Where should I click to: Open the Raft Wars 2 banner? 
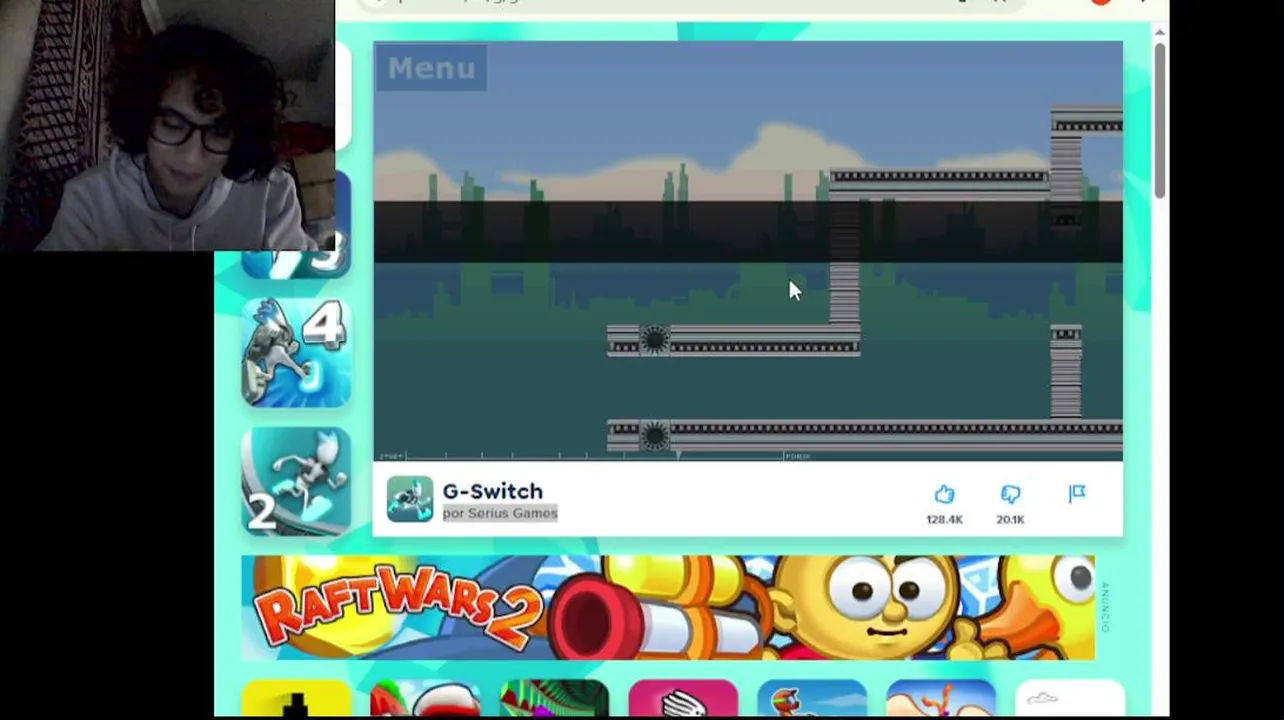(x=668, y=608)
